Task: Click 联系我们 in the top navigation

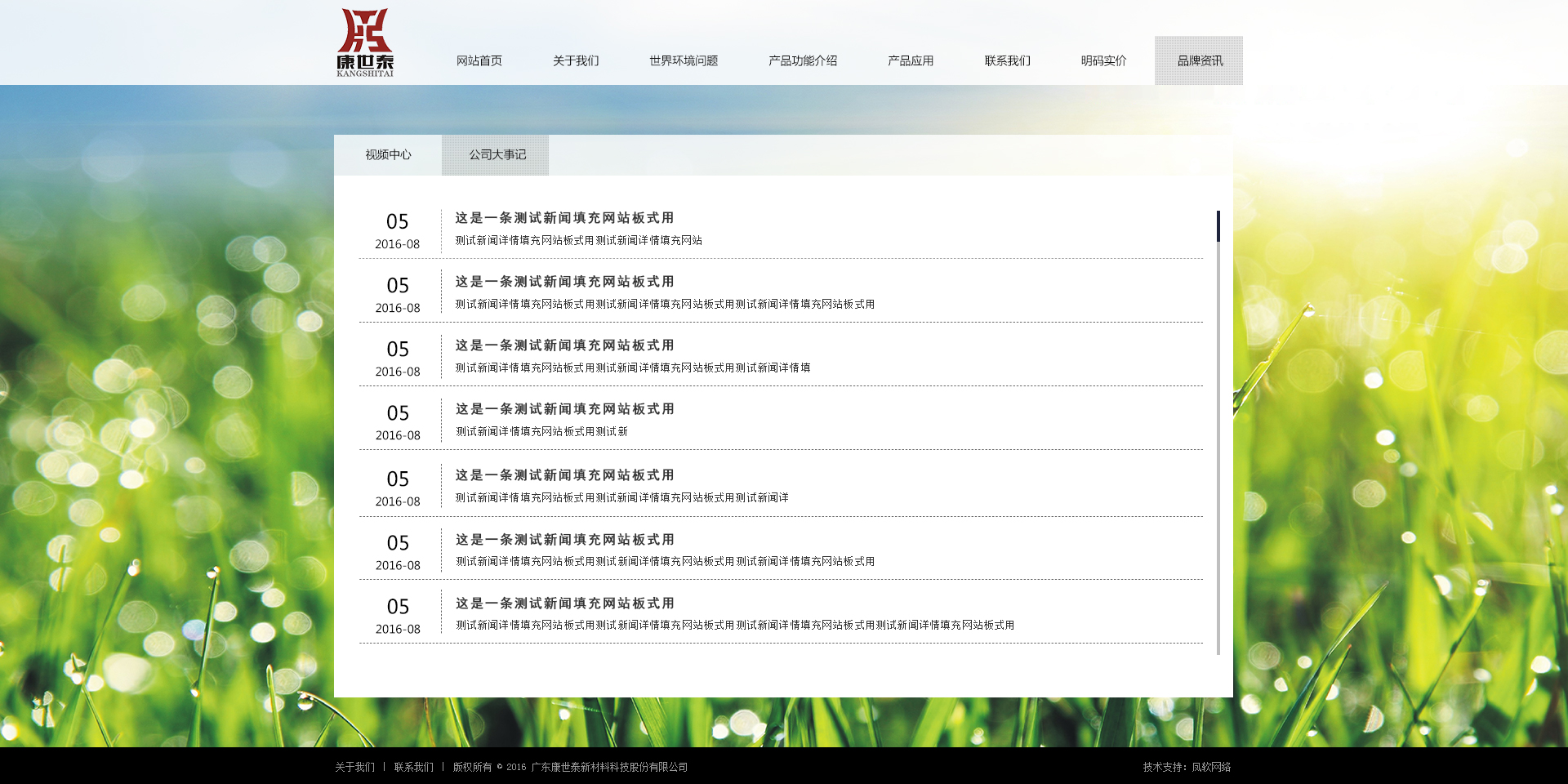Action: tap(1006, 60)
